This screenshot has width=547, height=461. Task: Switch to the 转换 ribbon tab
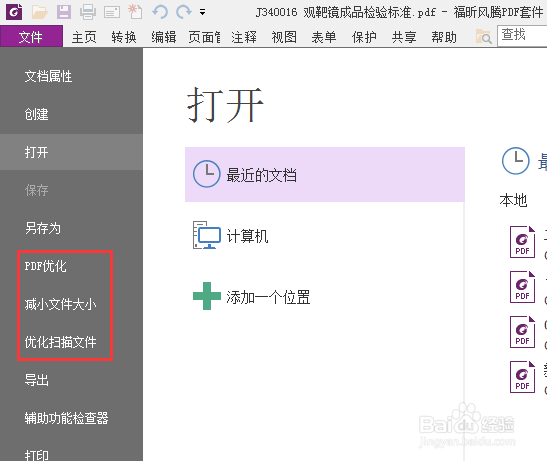(124, 37)
